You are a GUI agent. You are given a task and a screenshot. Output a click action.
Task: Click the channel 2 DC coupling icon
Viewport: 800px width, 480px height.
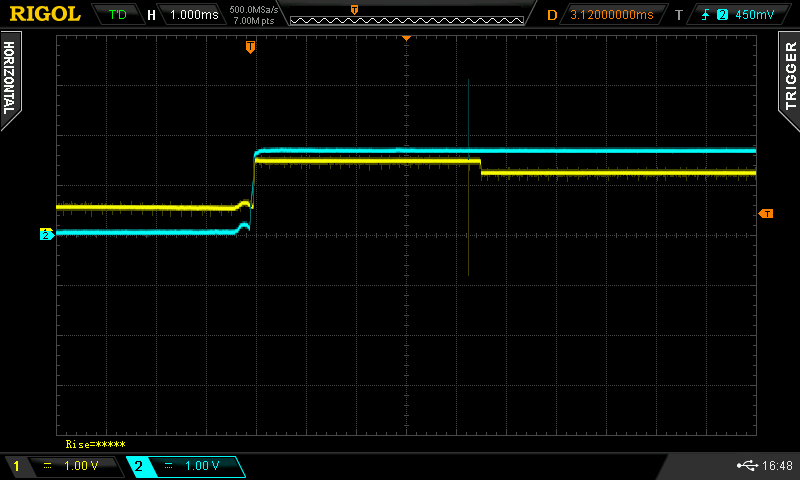tap(169, 466)
